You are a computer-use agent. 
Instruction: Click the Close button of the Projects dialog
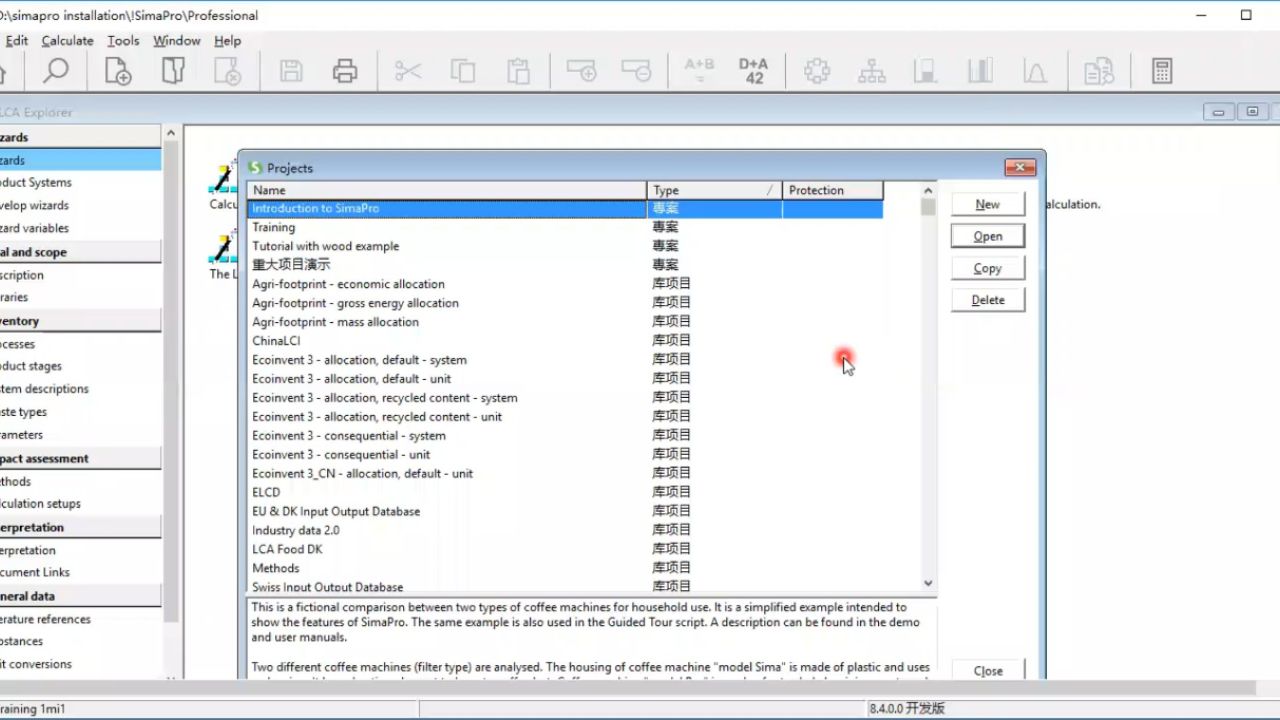(986, 671)
